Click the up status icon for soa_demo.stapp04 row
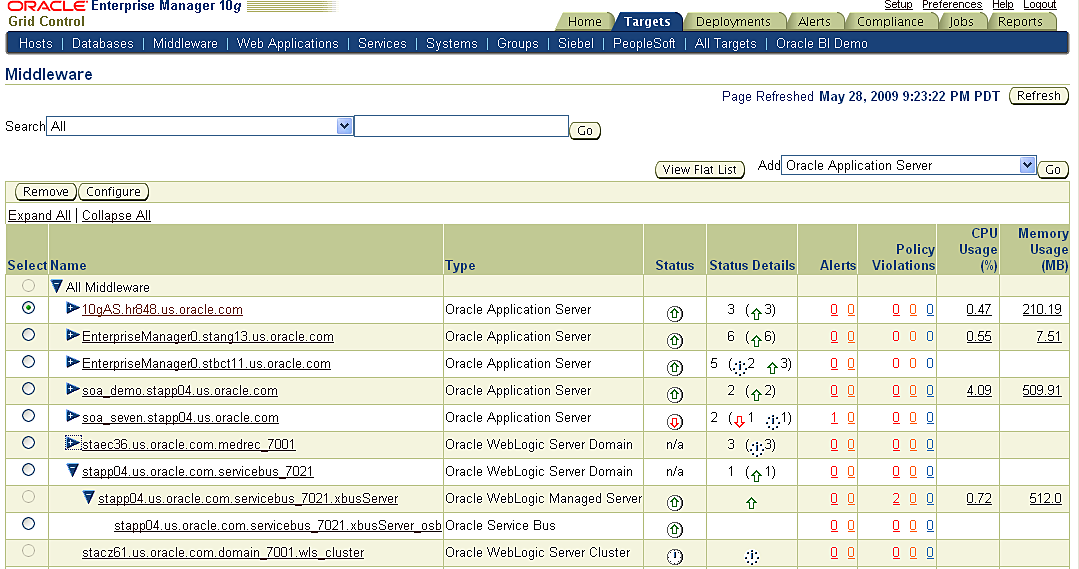Image resolution: width=1079 pixels, height=569 pixels. [x=674, y=394]
